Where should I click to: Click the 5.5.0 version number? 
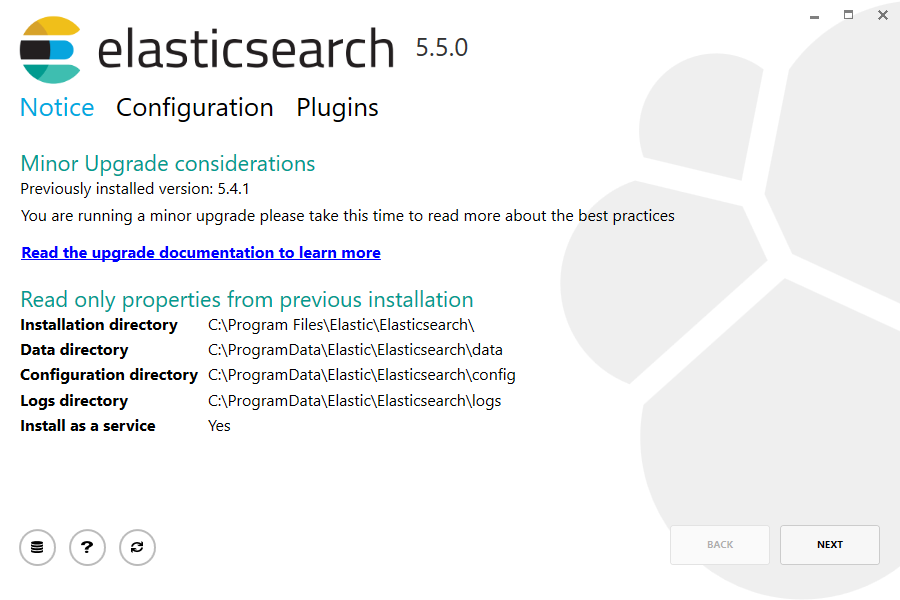coord(442,47)
